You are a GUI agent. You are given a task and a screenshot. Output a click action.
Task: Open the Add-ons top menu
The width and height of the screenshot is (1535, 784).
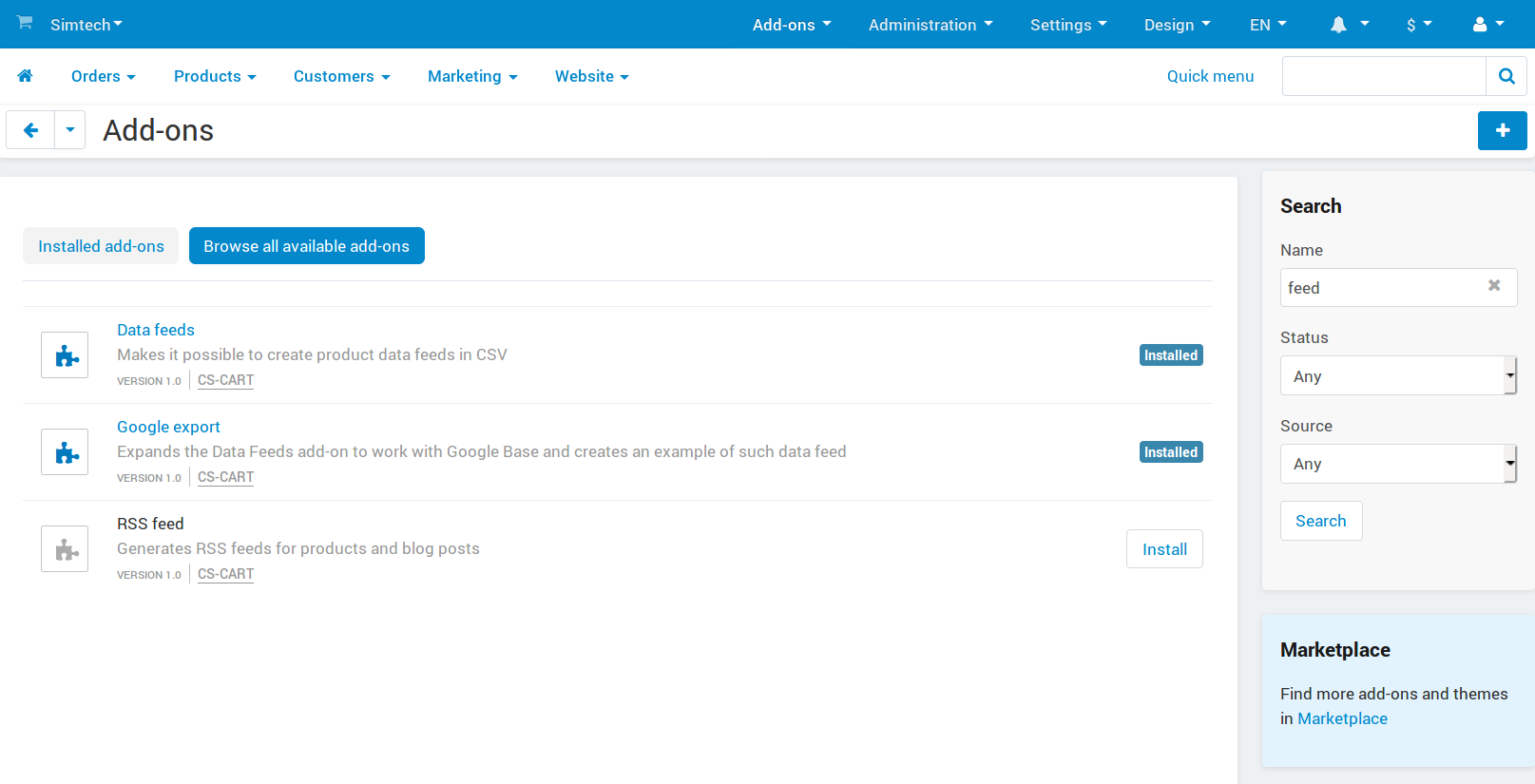792,25
